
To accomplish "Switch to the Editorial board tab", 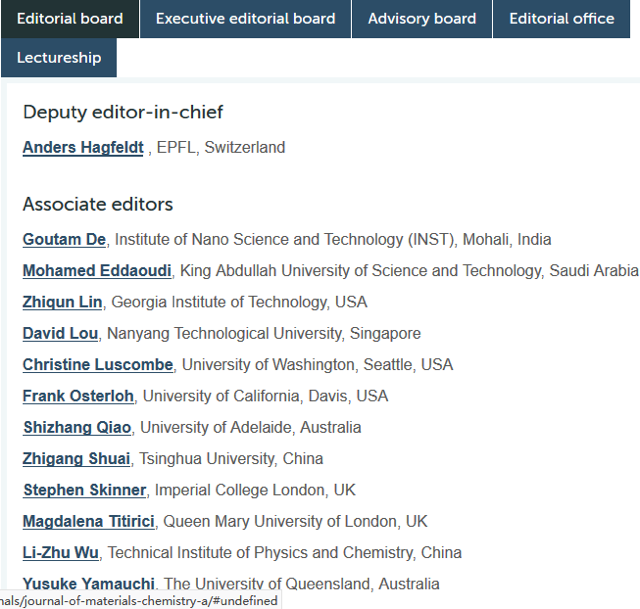I will (70, 19).
